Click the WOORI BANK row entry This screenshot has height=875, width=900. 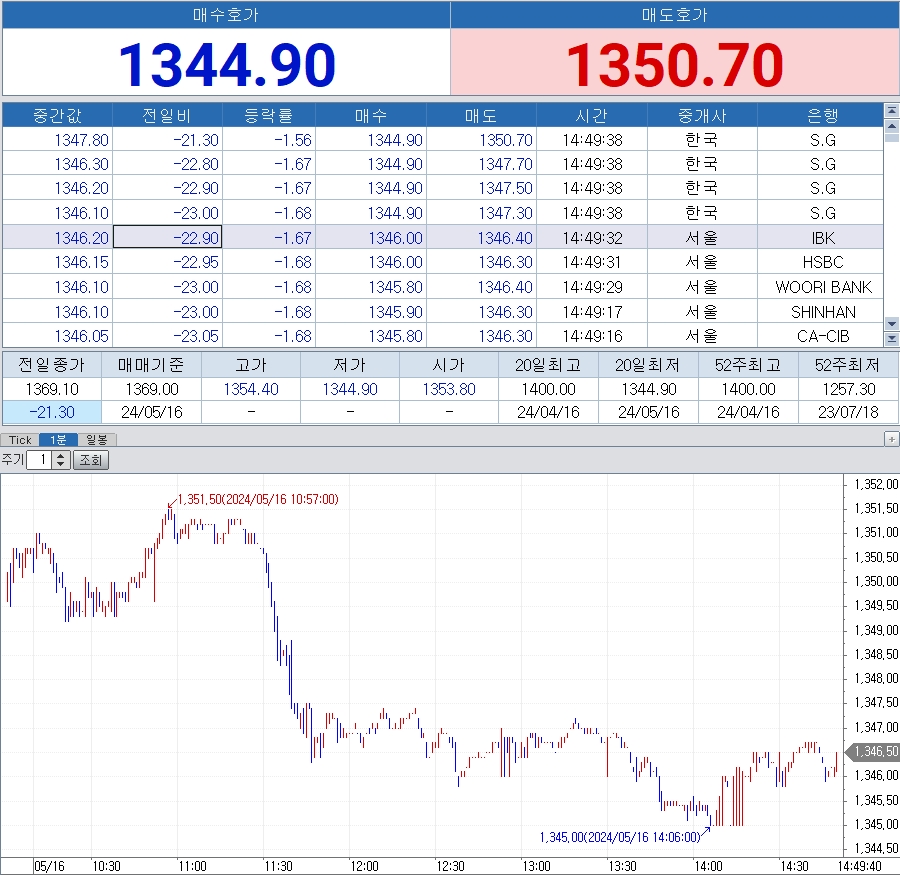pos(822,287)
